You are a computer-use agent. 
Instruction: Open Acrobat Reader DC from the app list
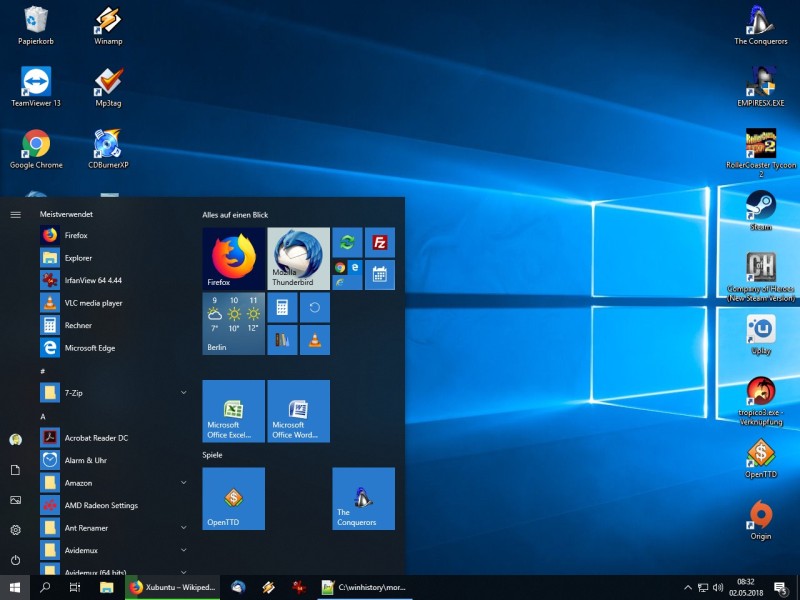click(x=113, y=438)
